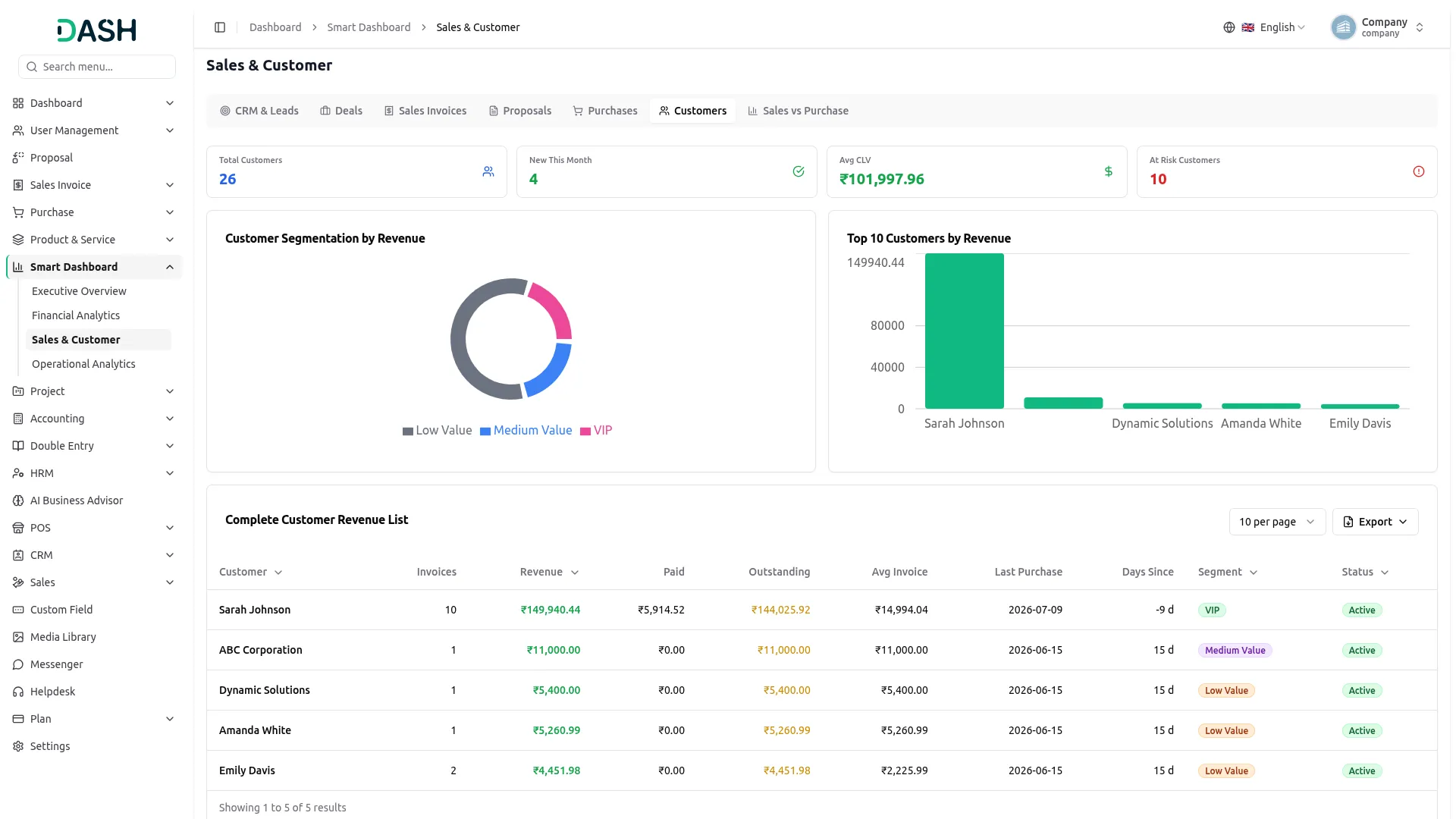Click the Purchase cart icon in sidebar
The height and width of the screenshot is (819, 1456).
18,212
